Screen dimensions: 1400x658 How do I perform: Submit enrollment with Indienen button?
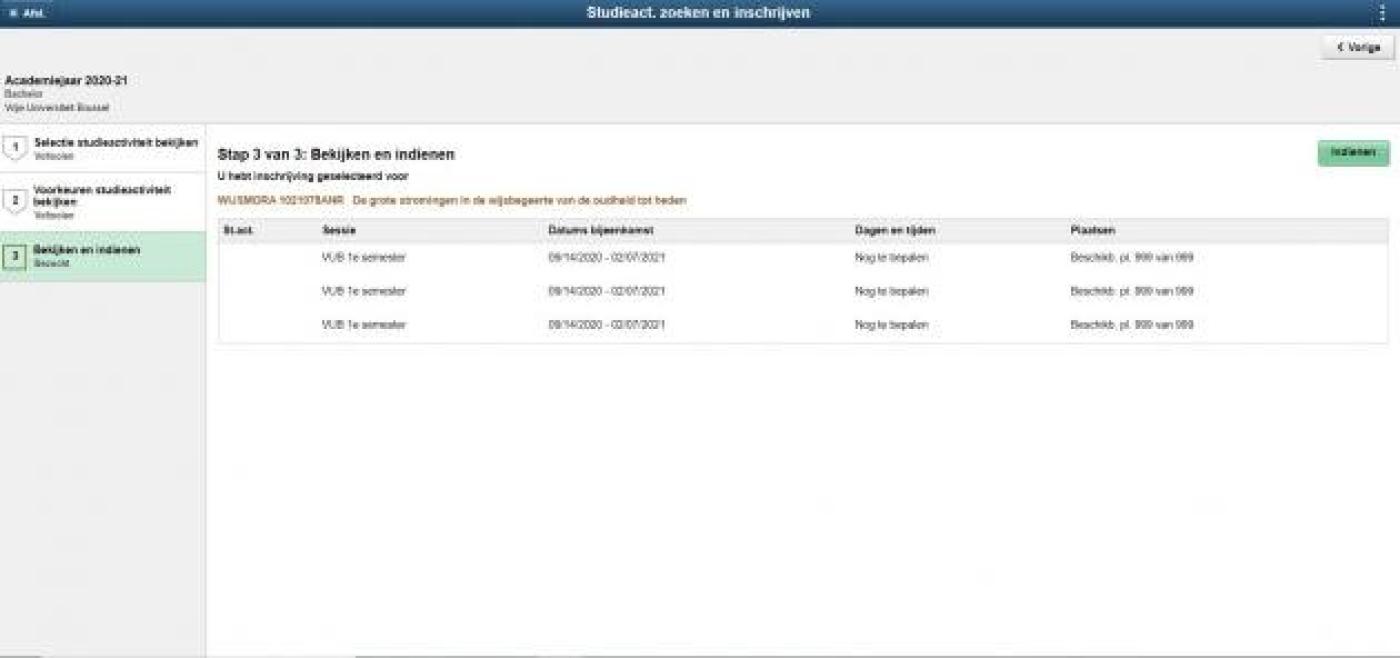pos(1353,153)
